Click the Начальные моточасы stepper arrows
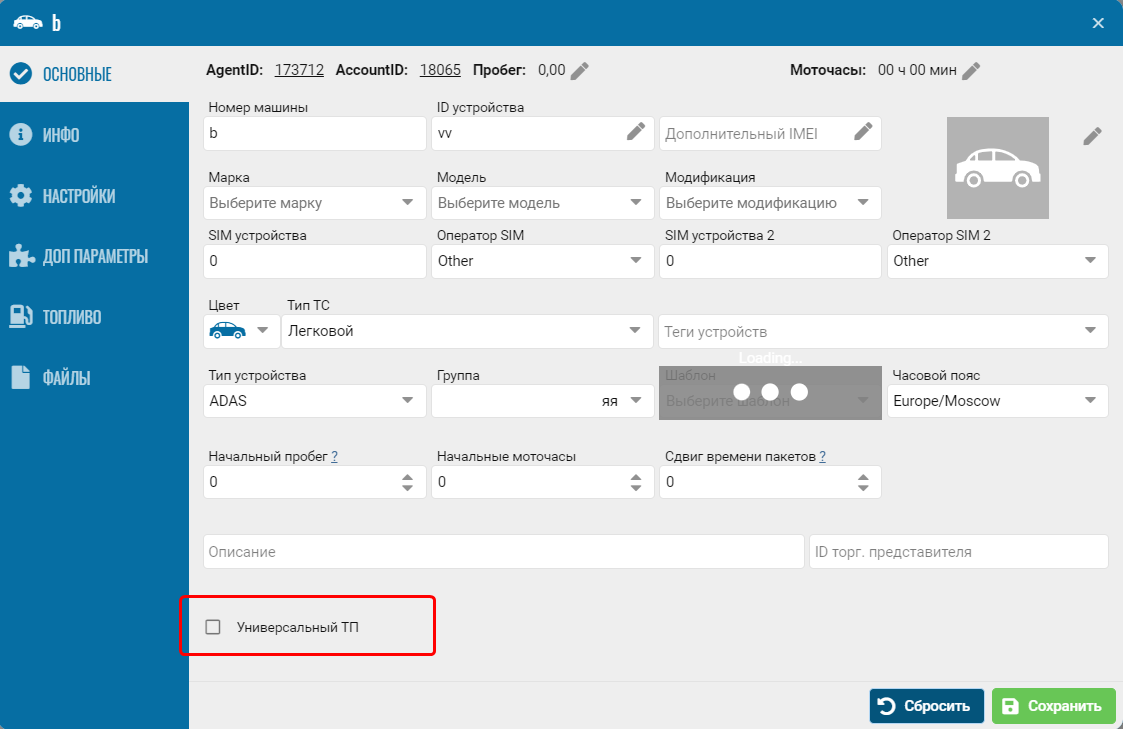 point(636,482)
